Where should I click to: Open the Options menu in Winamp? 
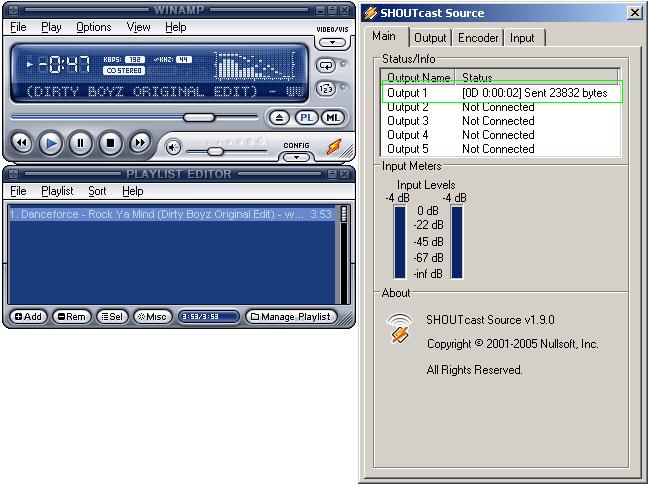(93, 27)
